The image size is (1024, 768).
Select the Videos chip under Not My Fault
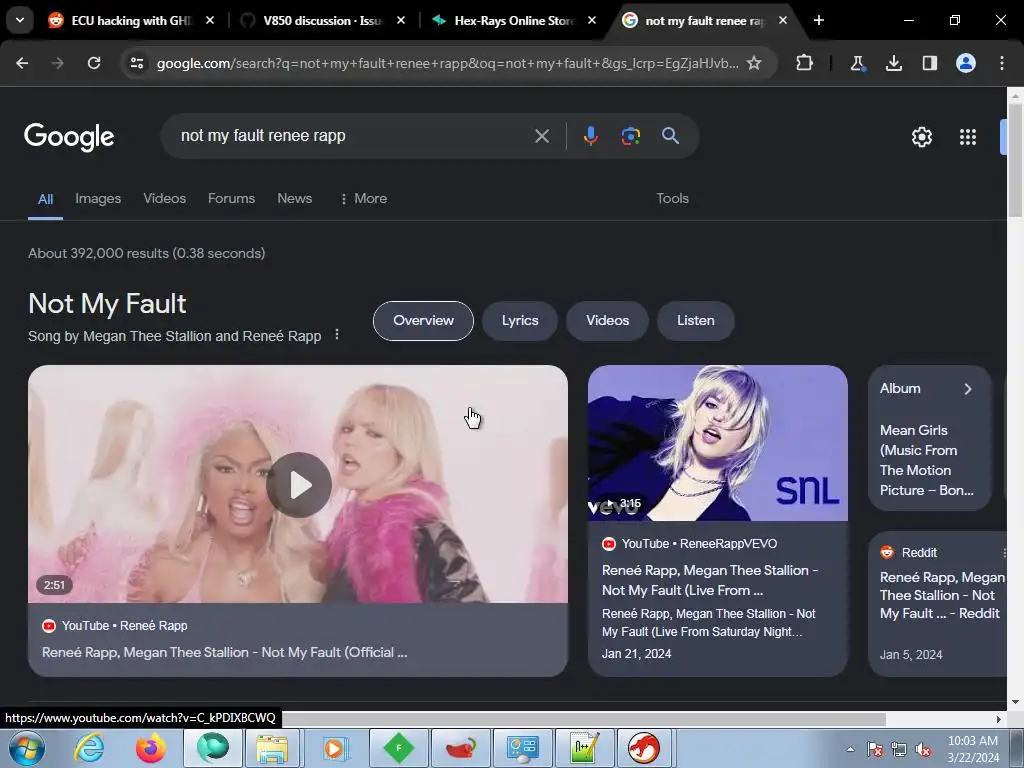tap(607, 321)
